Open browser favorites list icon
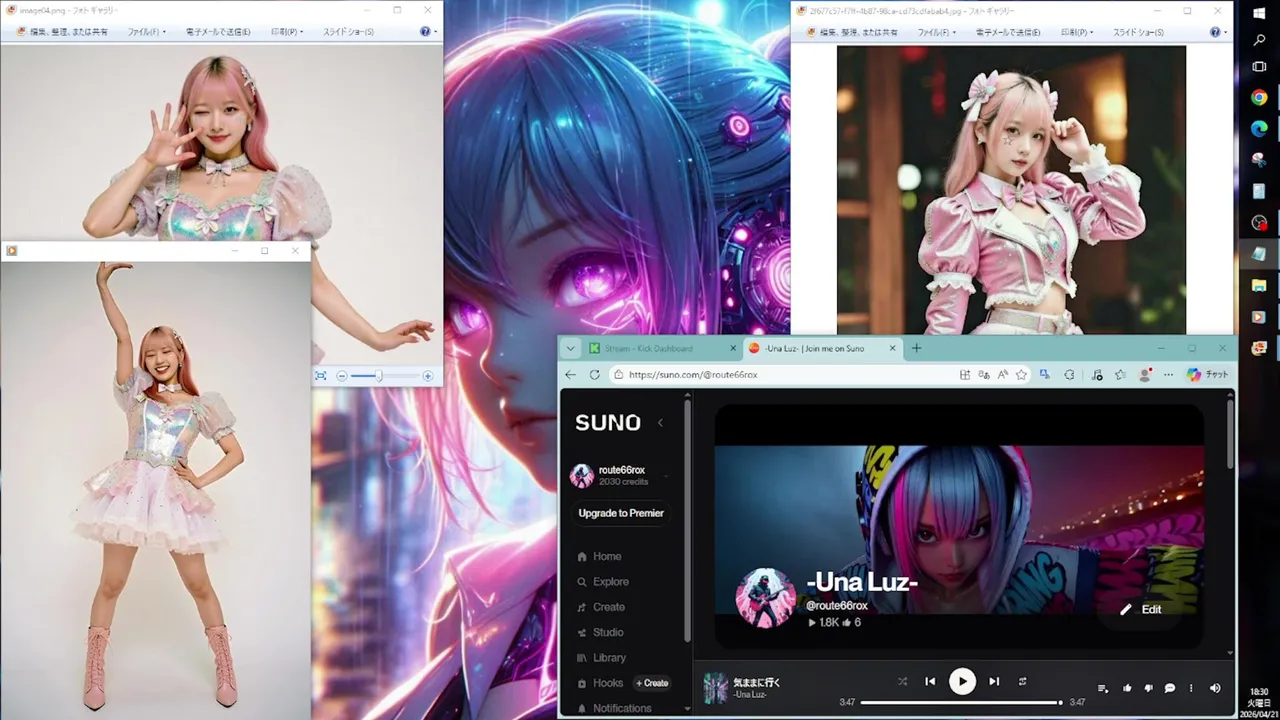Screen dimensions: 1280x720 [x=1120, y=374]
